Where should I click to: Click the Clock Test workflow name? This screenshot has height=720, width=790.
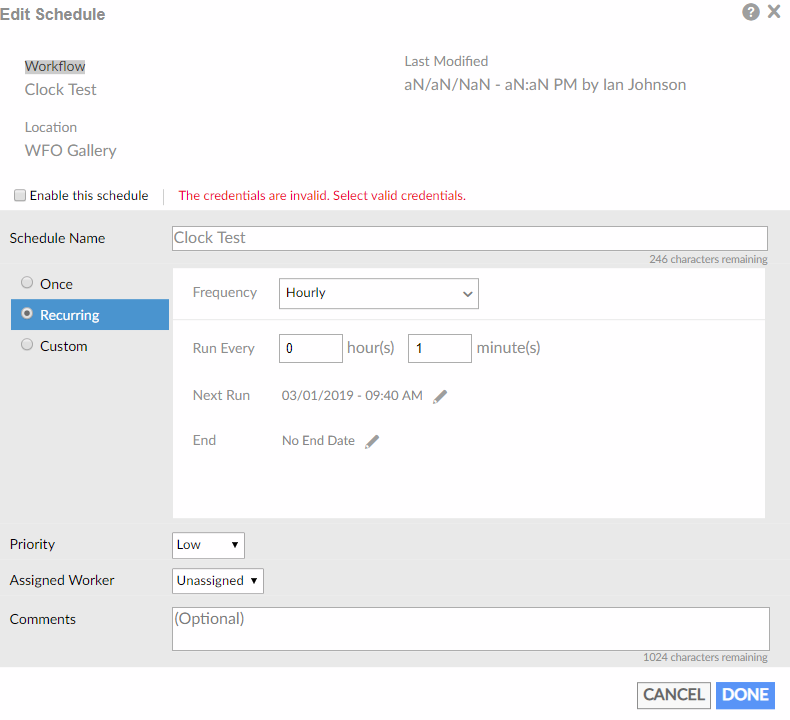click(60, 90)
